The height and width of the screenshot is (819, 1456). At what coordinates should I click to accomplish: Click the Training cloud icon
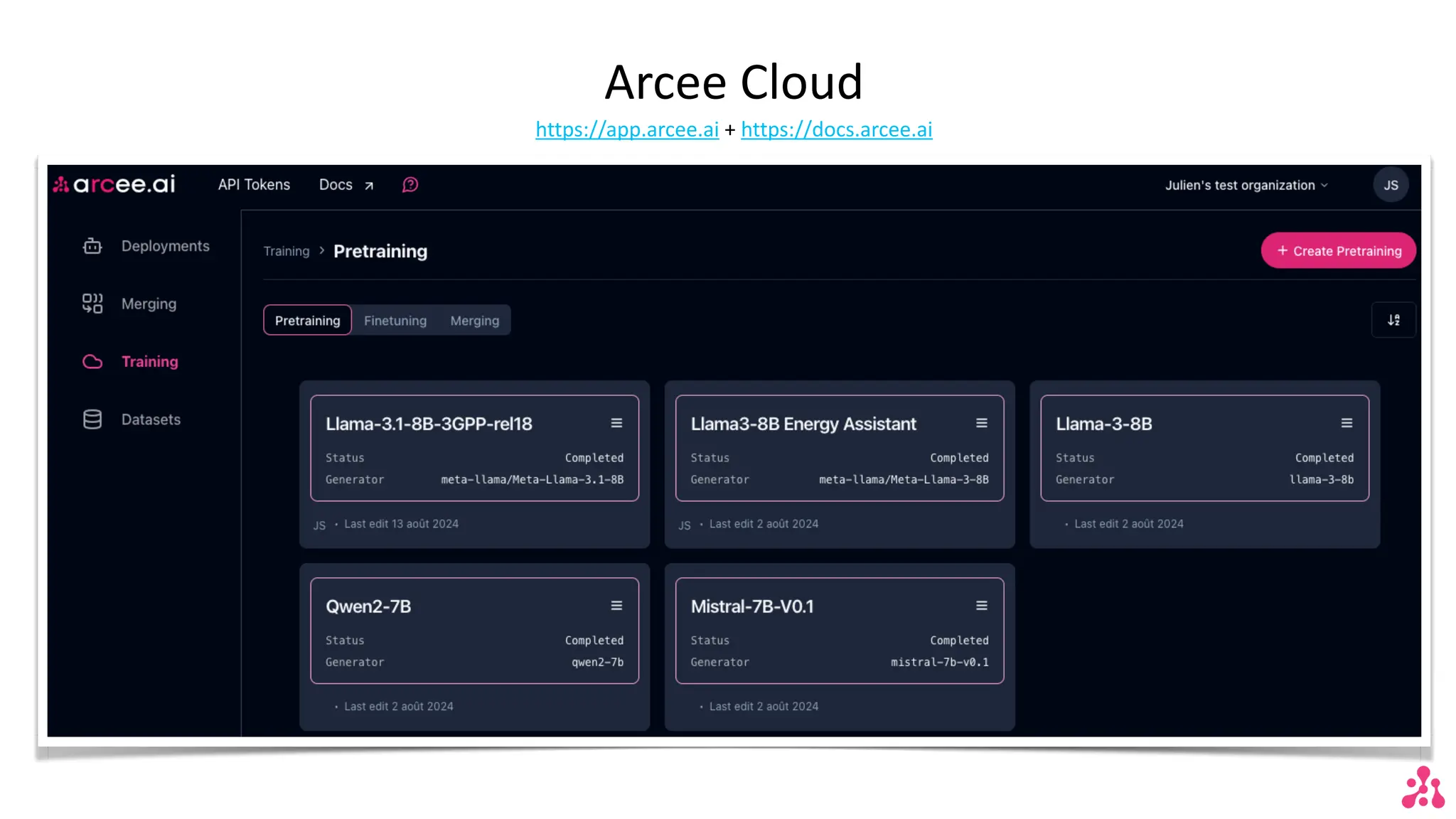(x=92, y=362)
